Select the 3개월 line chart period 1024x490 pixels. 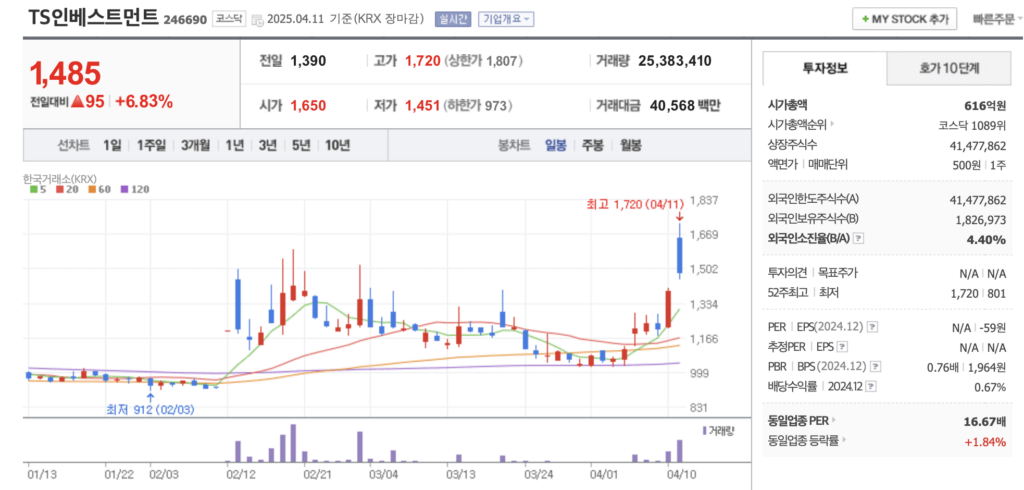coord(195,145)
